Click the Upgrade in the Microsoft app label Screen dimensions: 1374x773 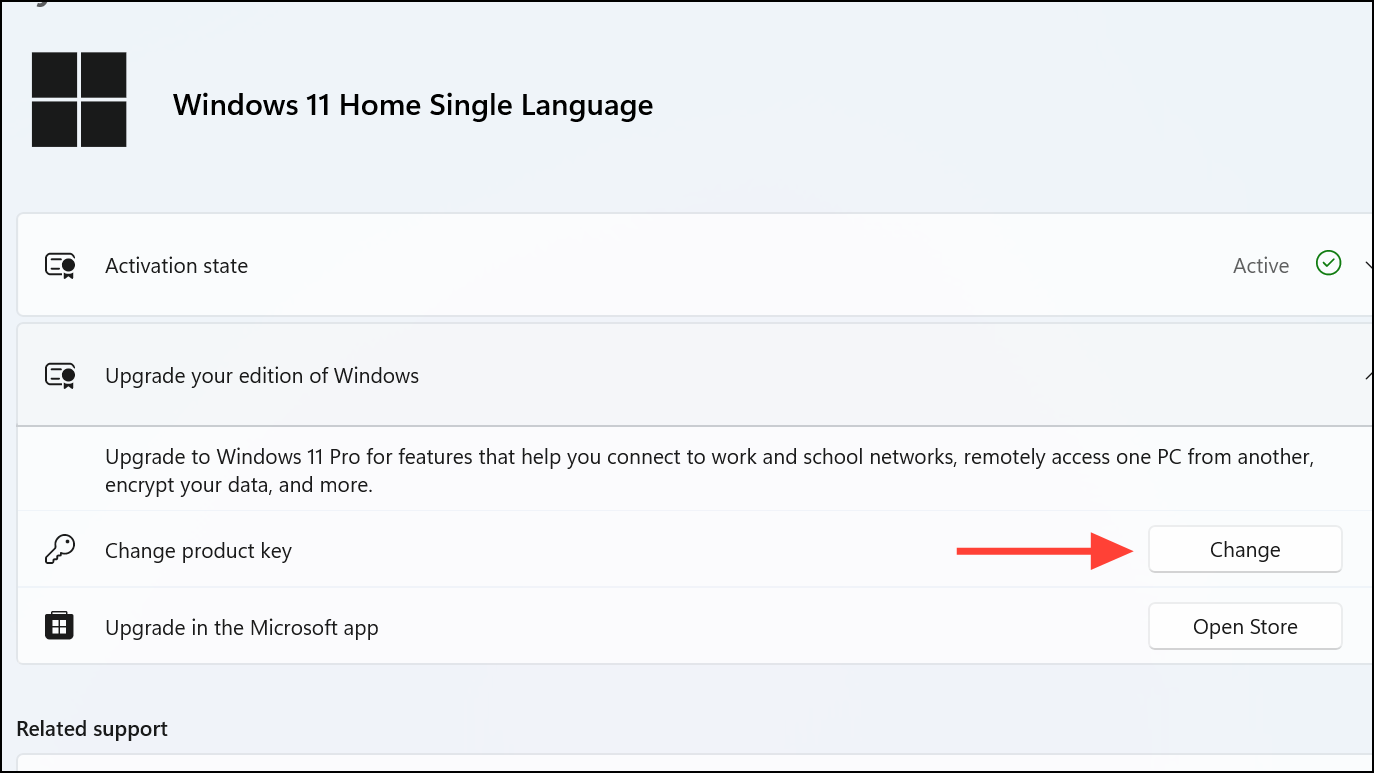click(x=241, y=628)
